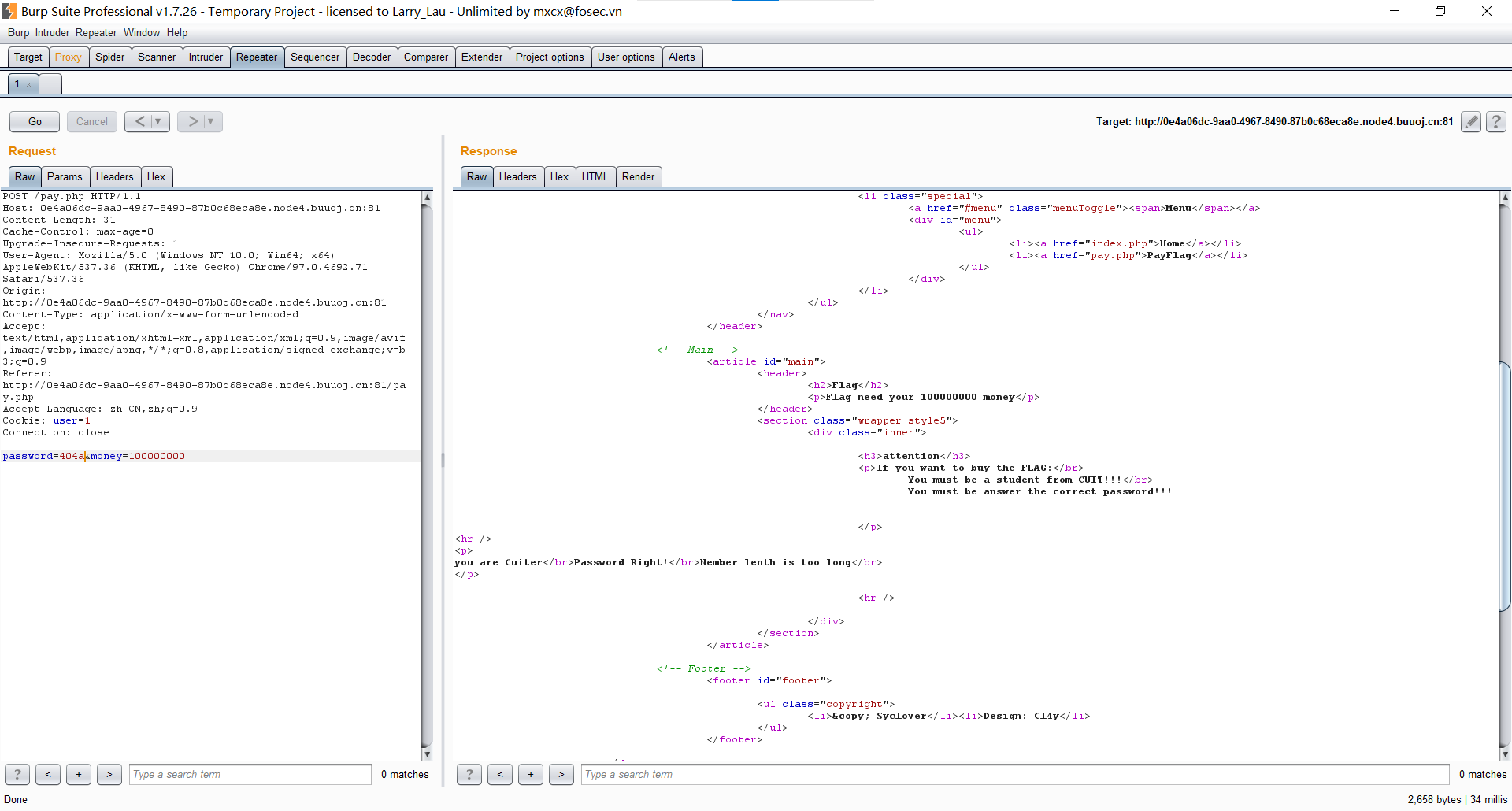Click the plus button in request search bar
The image size is (1512, 811).
79,774
